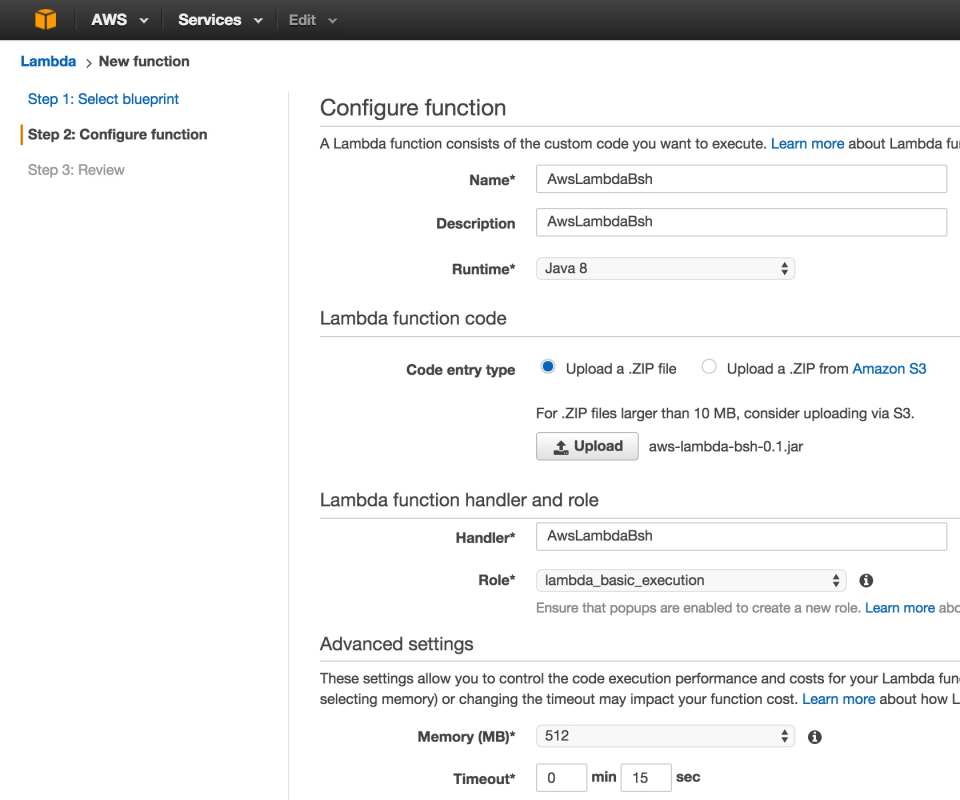Click the Timeout seconds field showing 15
Image resolution: width=960 pixels, height=800 pixels.
coord(646,776)
